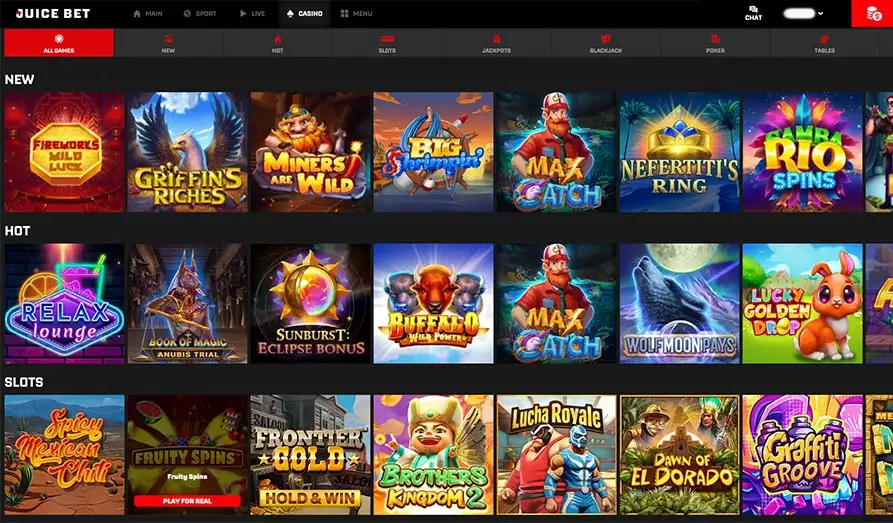Open Wolf Moon Pays game
Viewport: 893px width, 523px height.
pos(679,304)
